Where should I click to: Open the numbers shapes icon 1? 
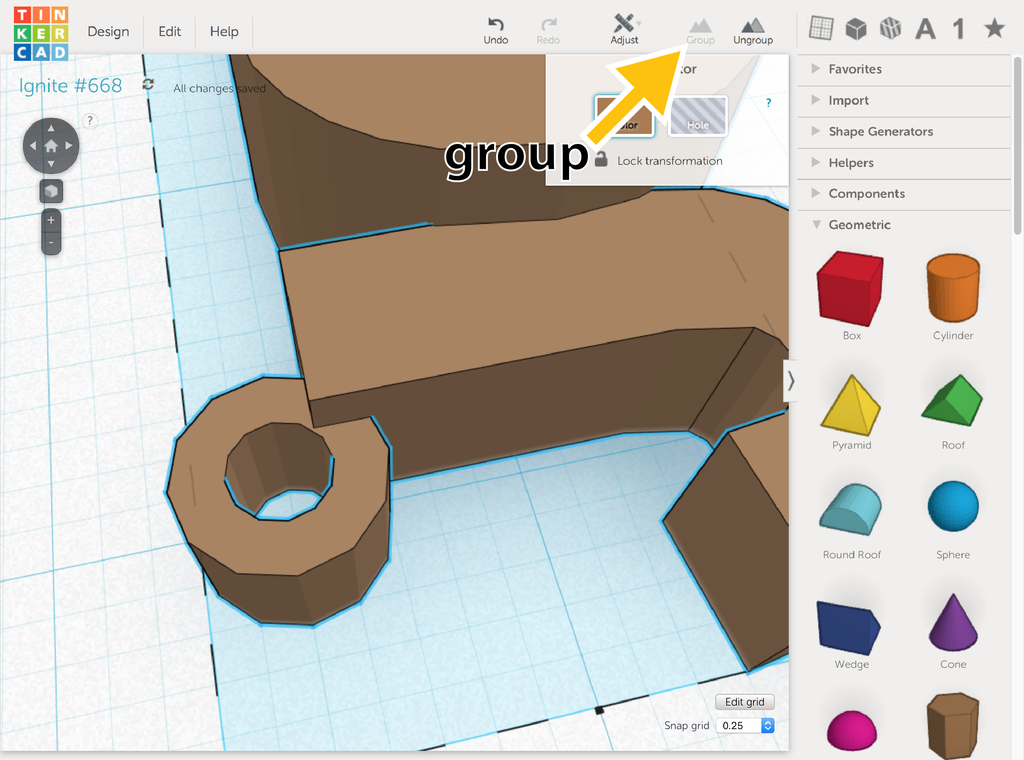(x=959, y=29)
